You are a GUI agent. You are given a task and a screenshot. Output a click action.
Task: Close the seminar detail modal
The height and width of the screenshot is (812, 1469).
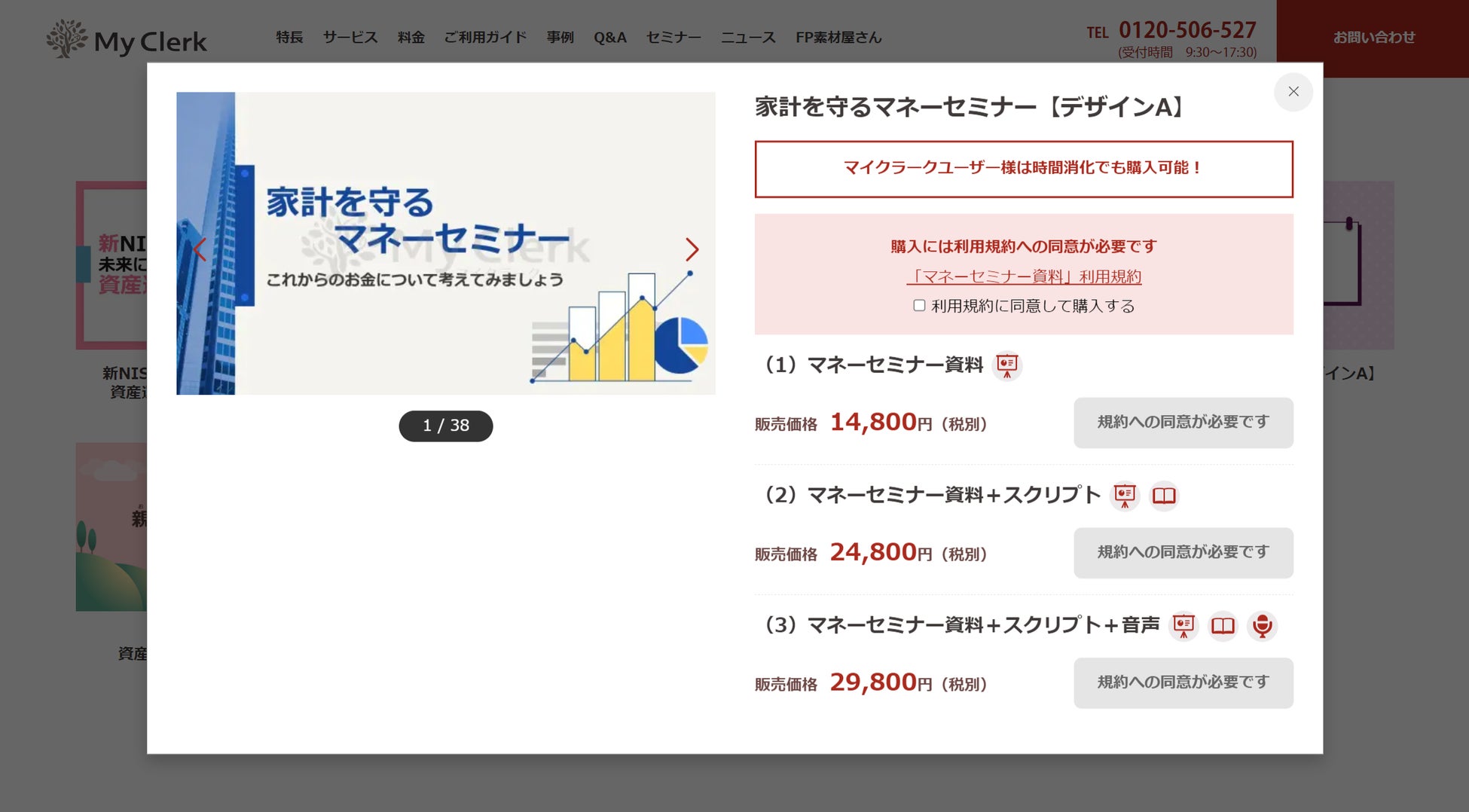click(1293, 92)
